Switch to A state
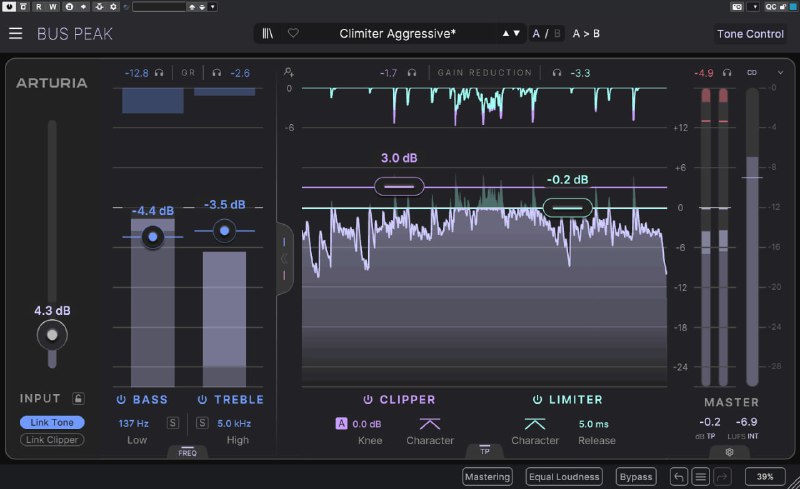Screen dimensions: 800x489 point(536,34)
